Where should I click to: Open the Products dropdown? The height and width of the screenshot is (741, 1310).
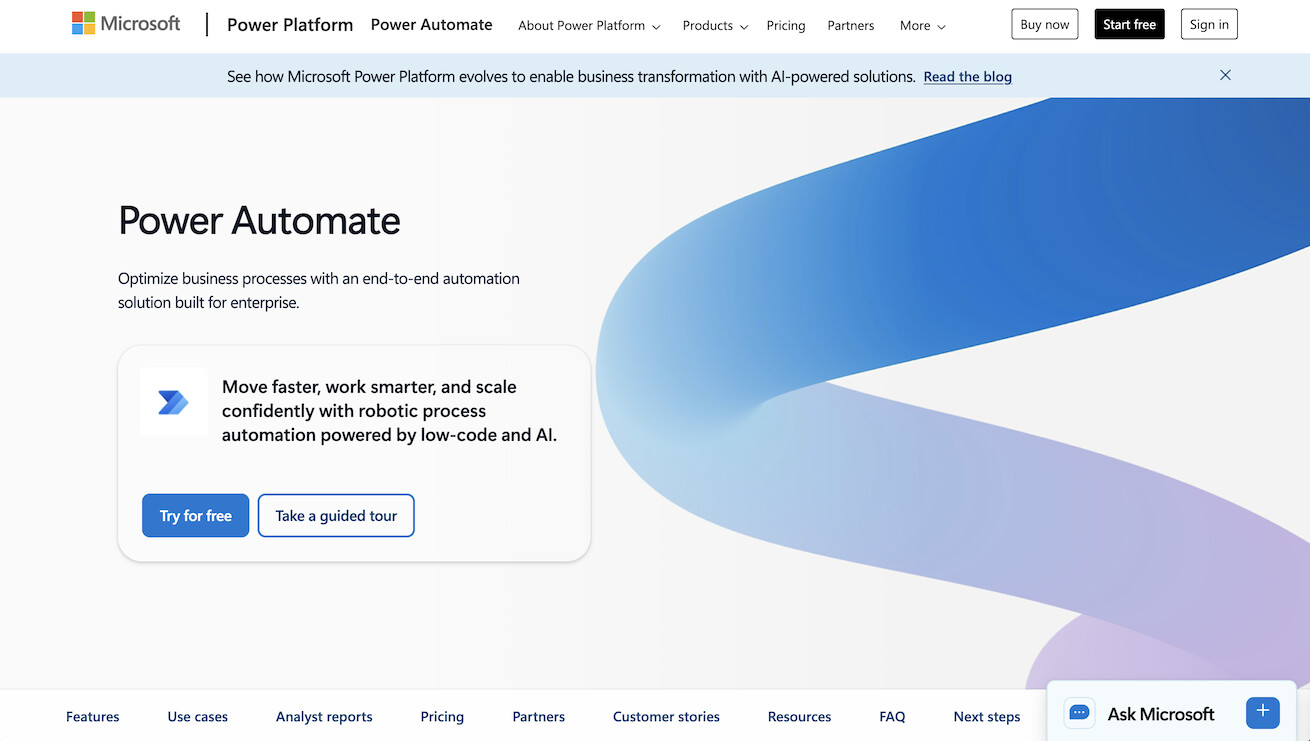714,25
